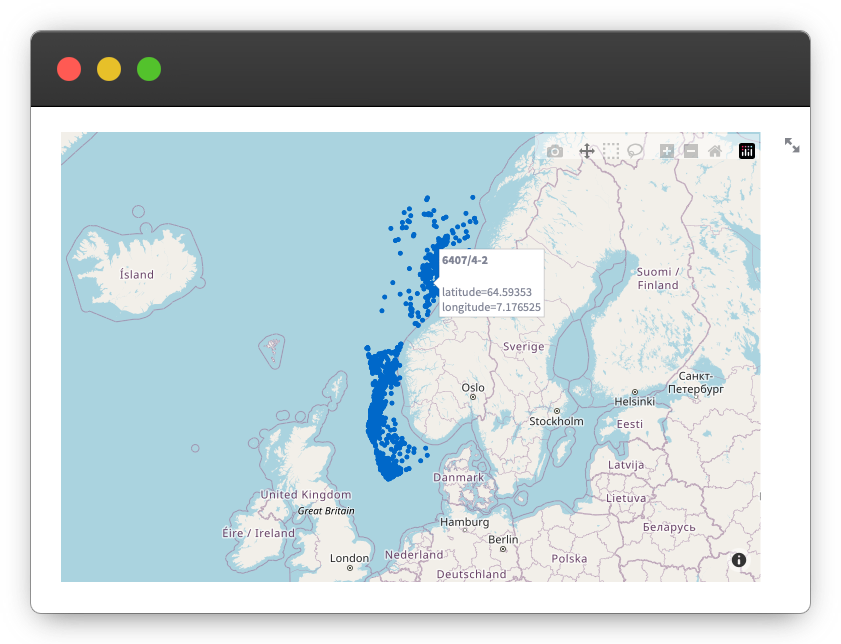Viewport: 841px width, 644px height.
Task: Click the Stockholm label on map
Action: pos(556,421)
